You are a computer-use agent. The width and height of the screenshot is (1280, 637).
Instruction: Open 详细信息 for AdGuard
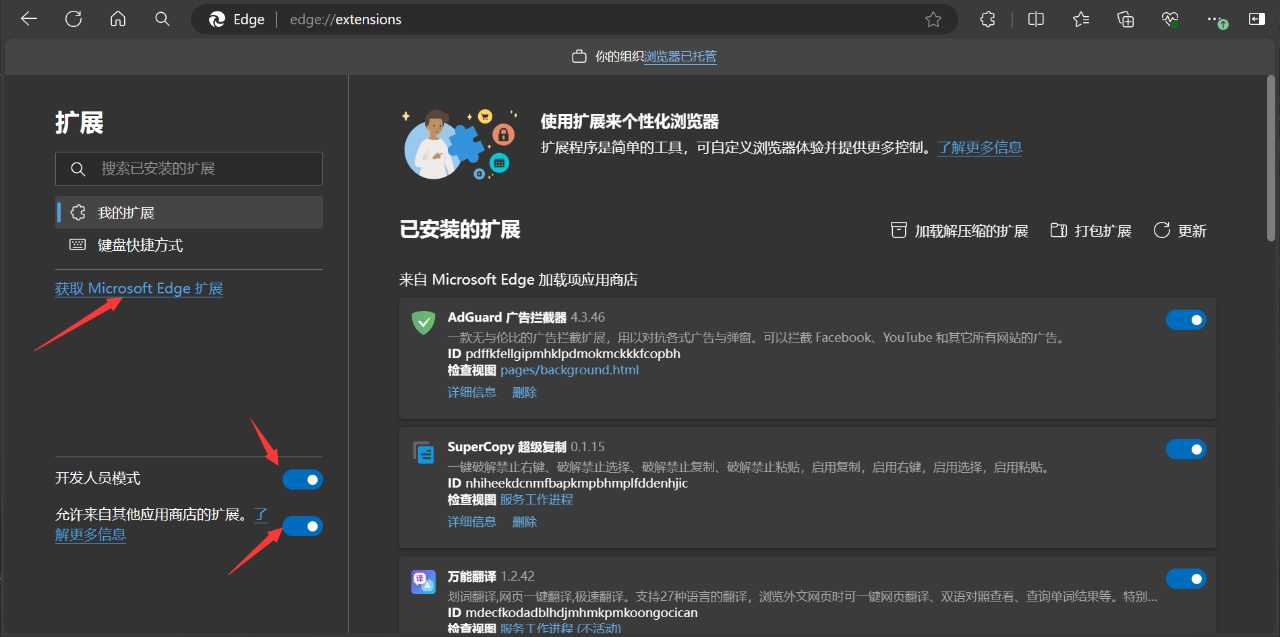click(472, 392)
